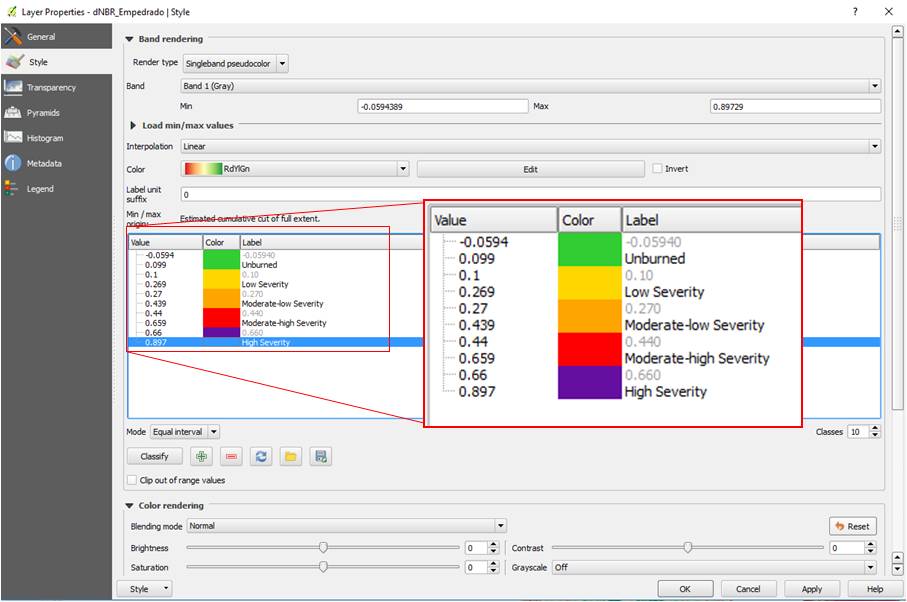Click the Brightness slider handle
907x602 pixels.
(x=323, y=548)
